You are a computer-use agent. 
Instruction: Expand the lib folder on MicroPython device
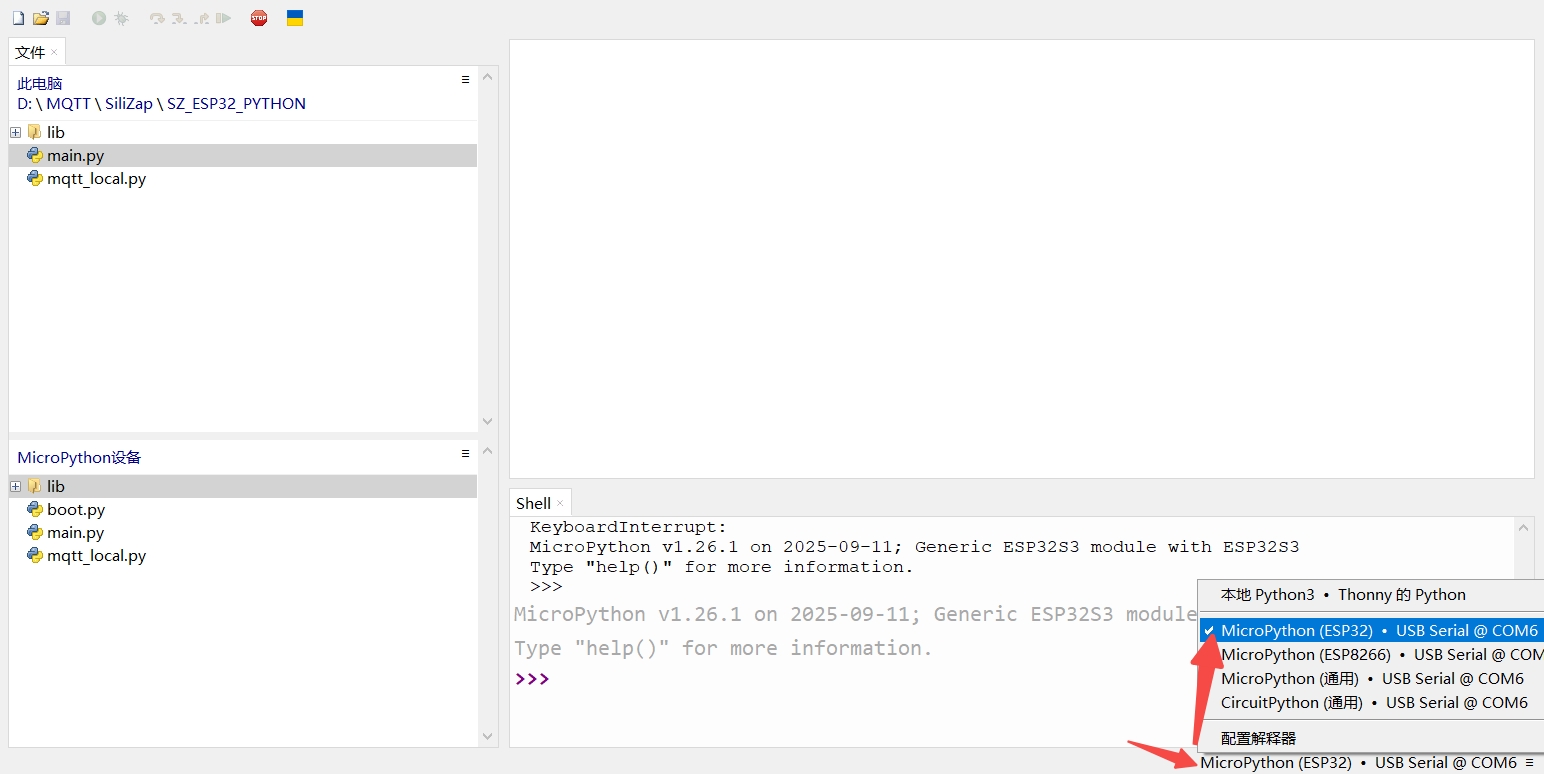point(15,486)
